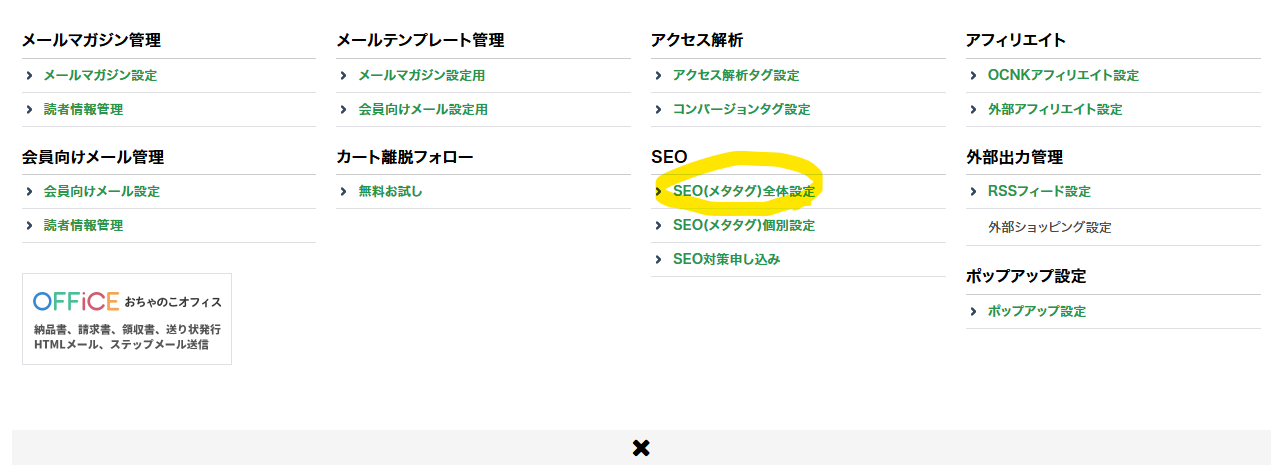Image resolution: width=1280 pixels, height=474 pixels.
Task: Open 外部アフィリエイト設定
Action: 1055,109
